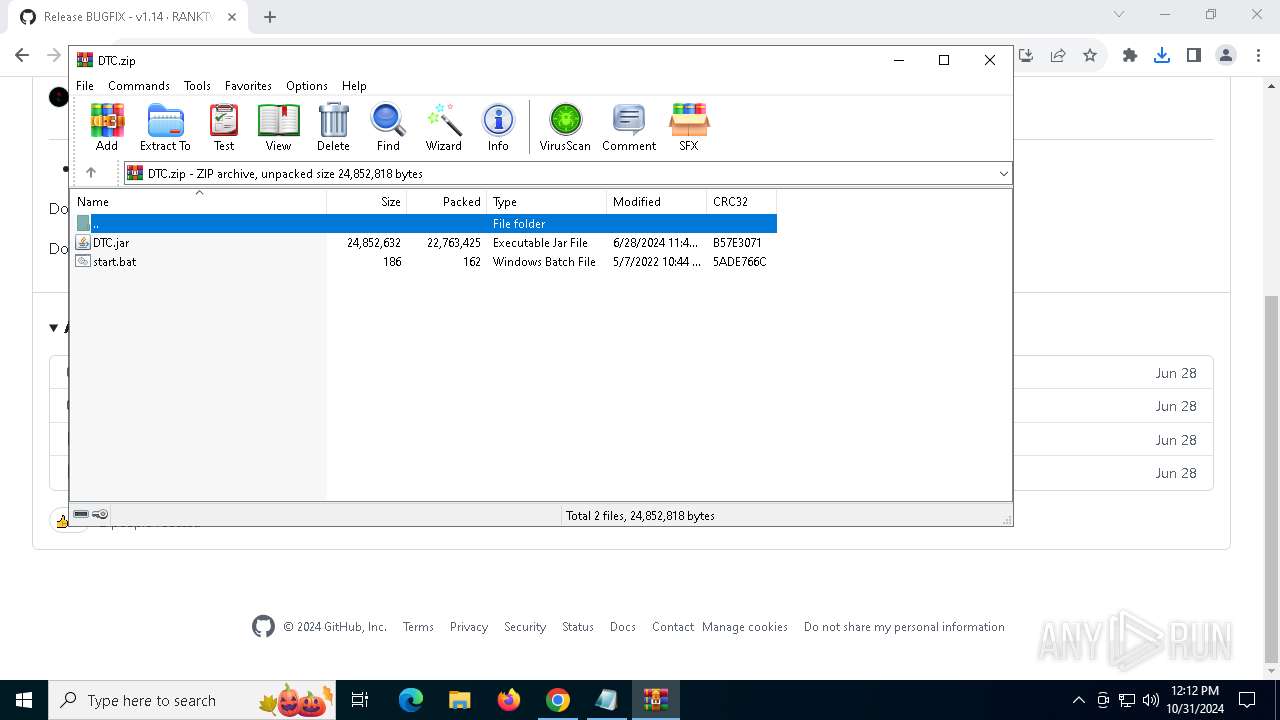Viewport: 1280px width, 720px height.
Task: Select the DTC.jar file name
Action: [x=111, y=242]
